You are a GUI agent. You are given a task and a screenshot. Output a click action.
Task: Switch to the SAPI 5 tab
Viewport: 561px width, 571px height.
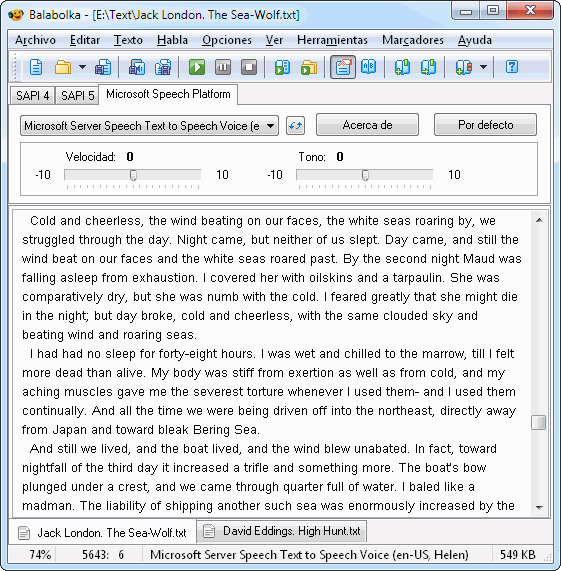click(77, 96)
